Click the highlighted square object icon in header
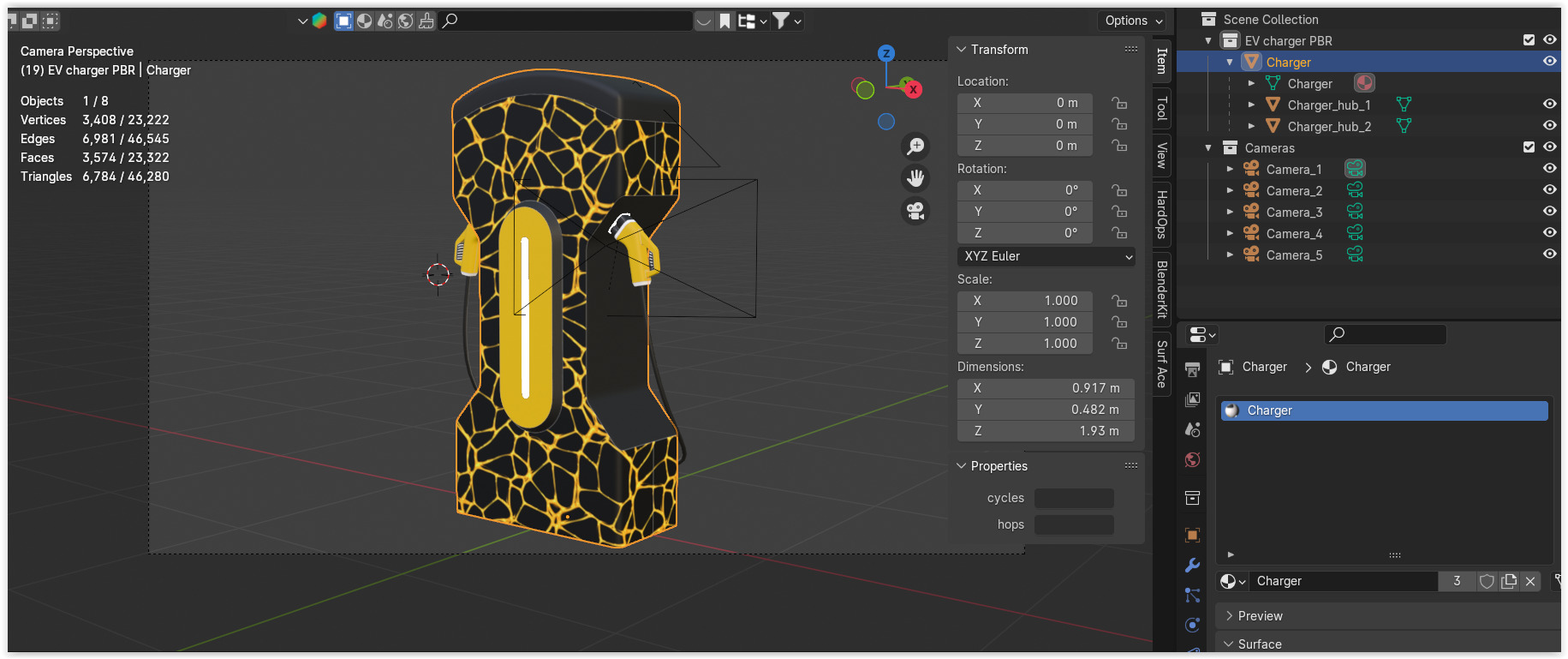1568x659 pixels. tap(343, 21)
